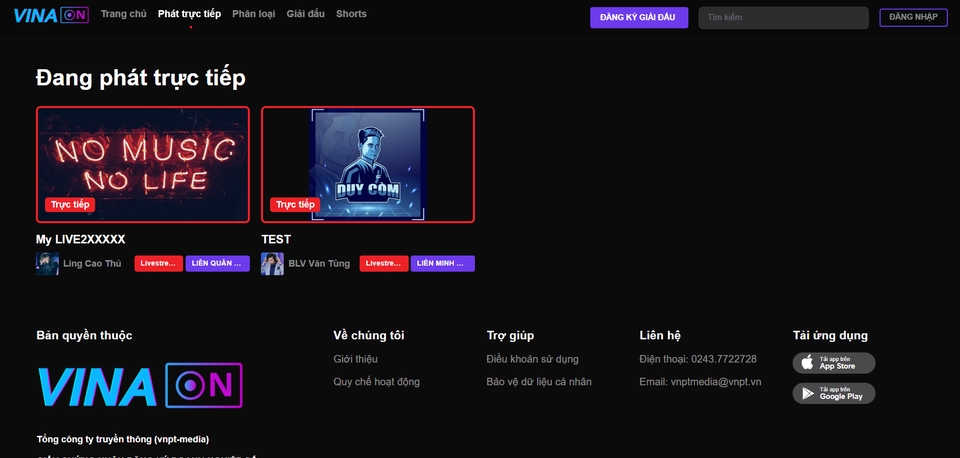The image size is (960, 458).
Task: Open the DUY CÒM stream thumbnail
Action: [368, 165]
